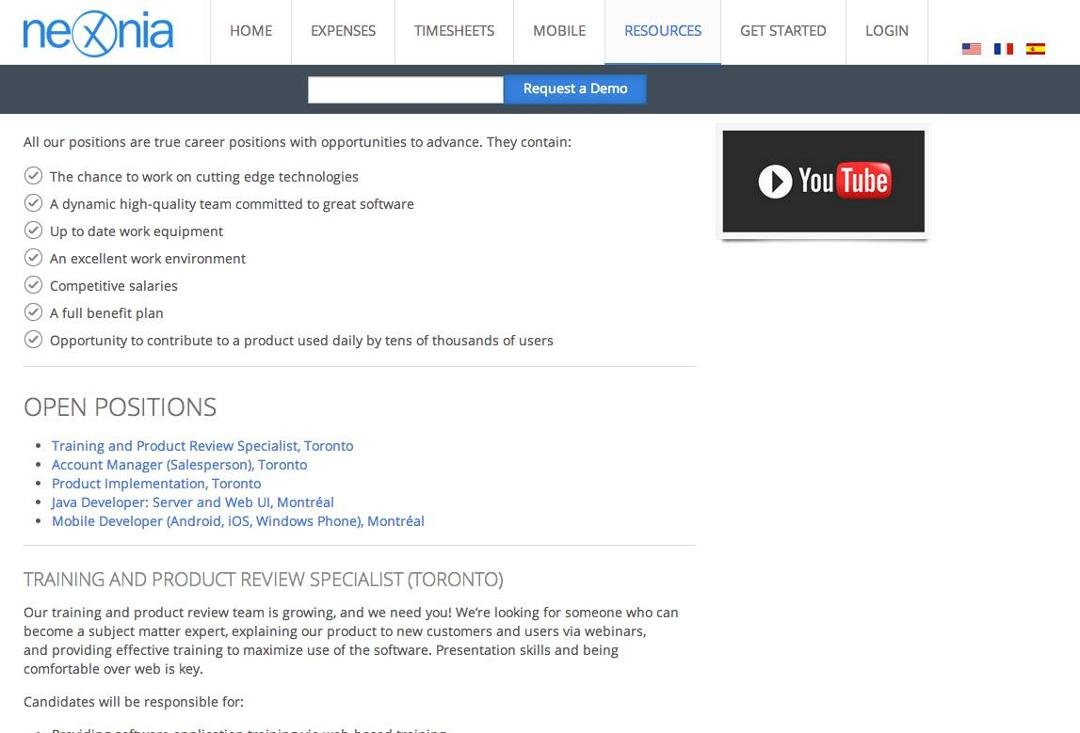Click the text 'An excellent work environment'
Viewport: 1080px width, 733px height.
pos(147,258)
